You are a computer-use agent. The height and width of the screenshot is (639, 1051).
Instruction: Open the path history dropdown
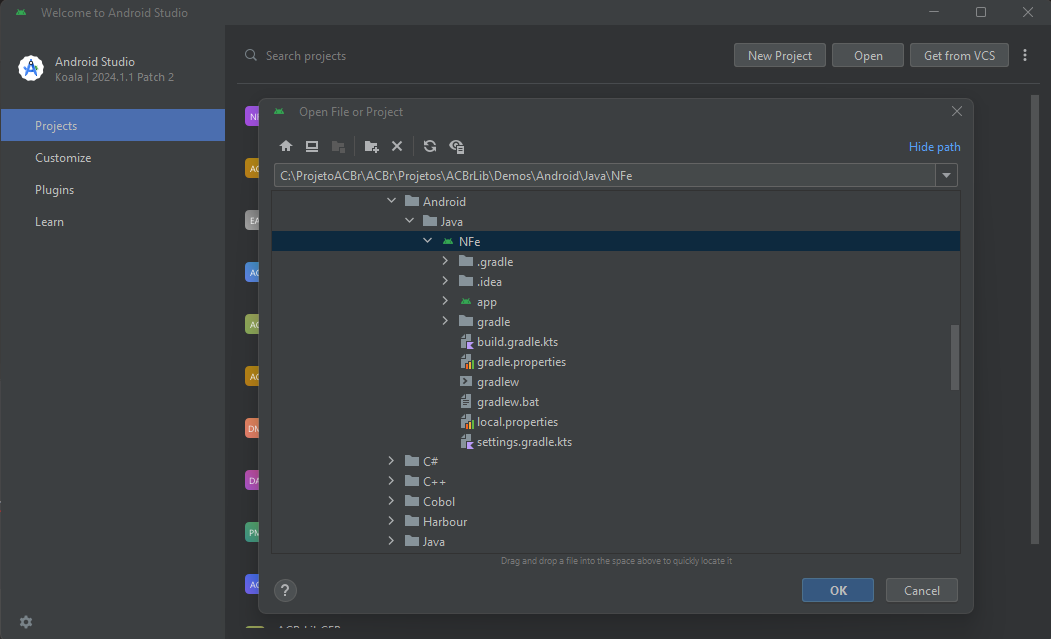click(946, 176)
